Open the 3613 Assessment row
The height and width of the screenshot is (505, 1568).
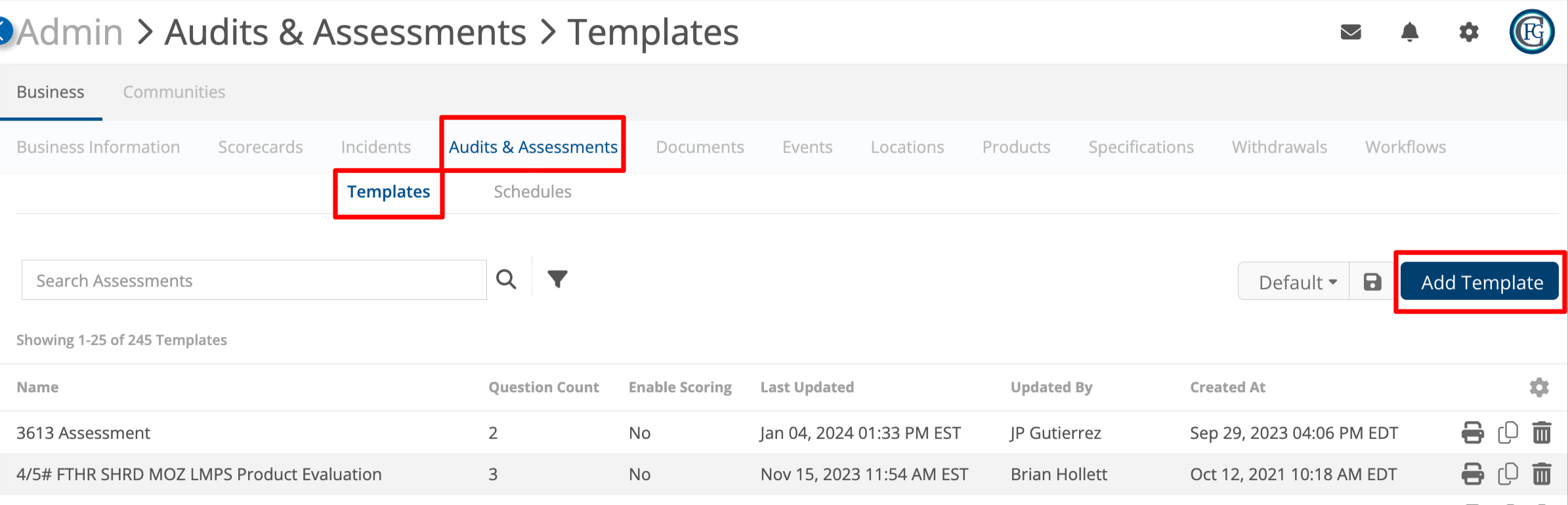click(83, 433)
